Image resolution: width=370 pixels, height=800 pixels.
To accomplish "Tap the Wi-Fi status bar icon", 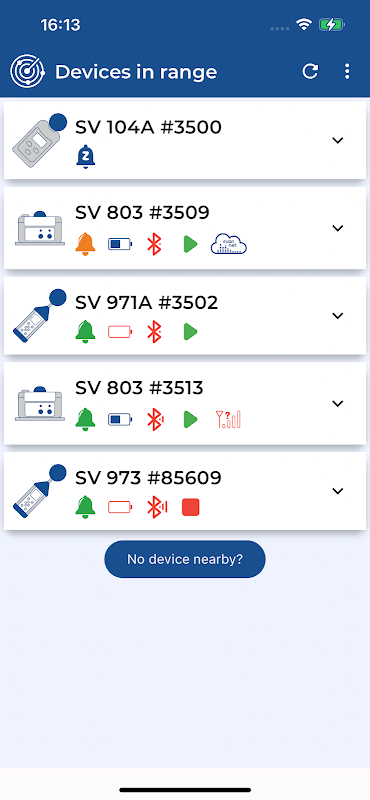I will point(304,24).
